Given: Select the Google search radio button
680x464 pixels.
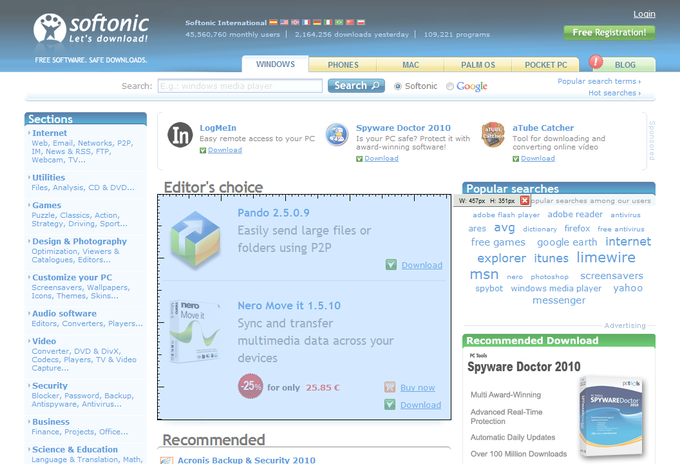Looking at the screenshot, I should pos(450,86).
